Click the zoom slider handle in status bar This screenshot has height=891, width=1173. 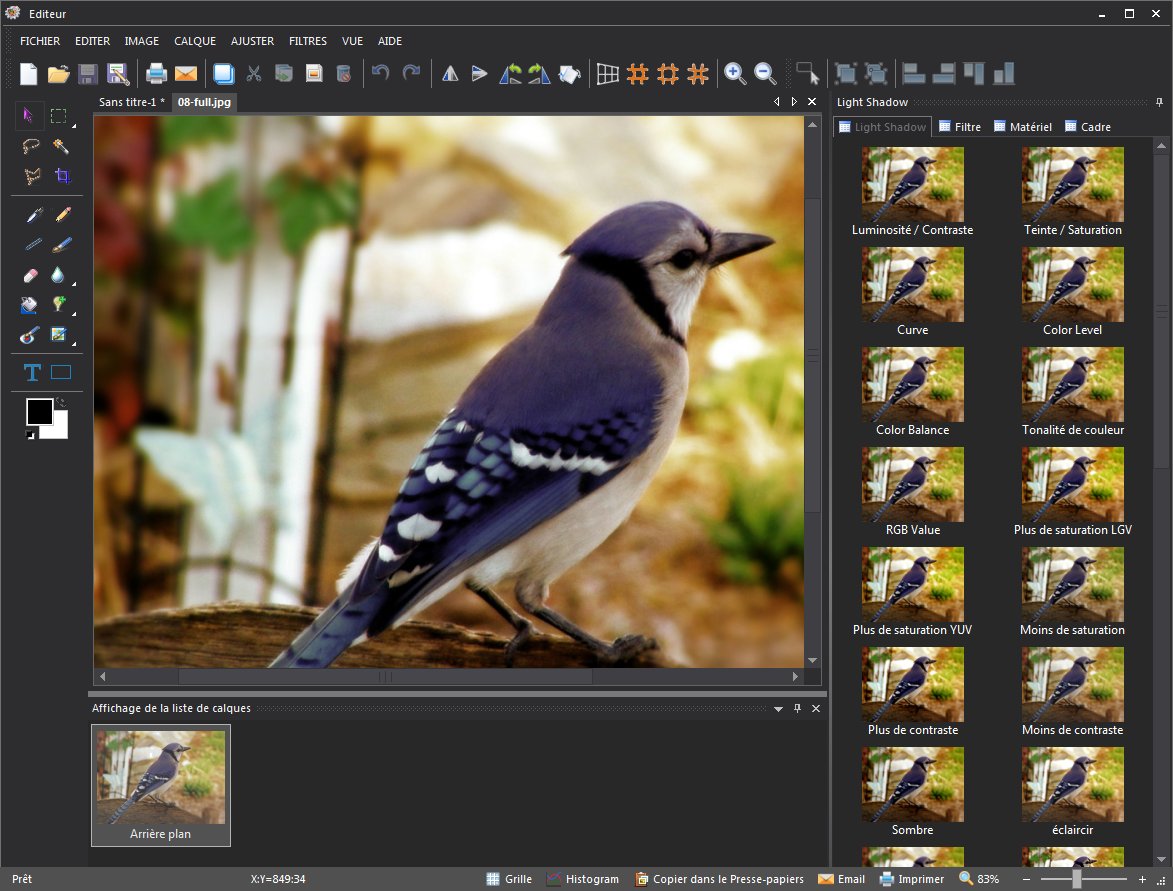tap(1077, 879)
